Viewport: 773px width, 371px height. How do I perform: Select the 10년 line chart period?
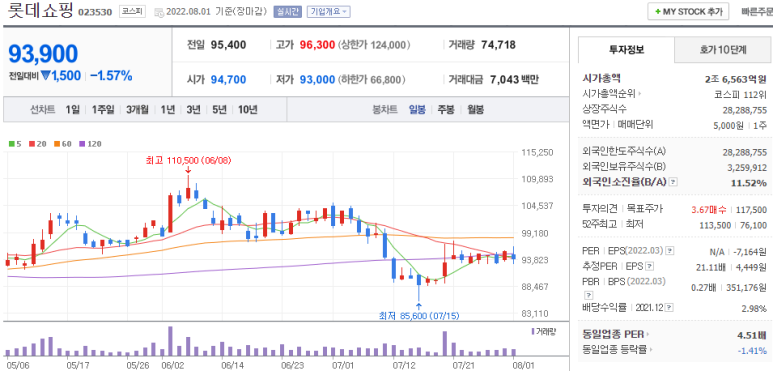(x=247, y=109)
